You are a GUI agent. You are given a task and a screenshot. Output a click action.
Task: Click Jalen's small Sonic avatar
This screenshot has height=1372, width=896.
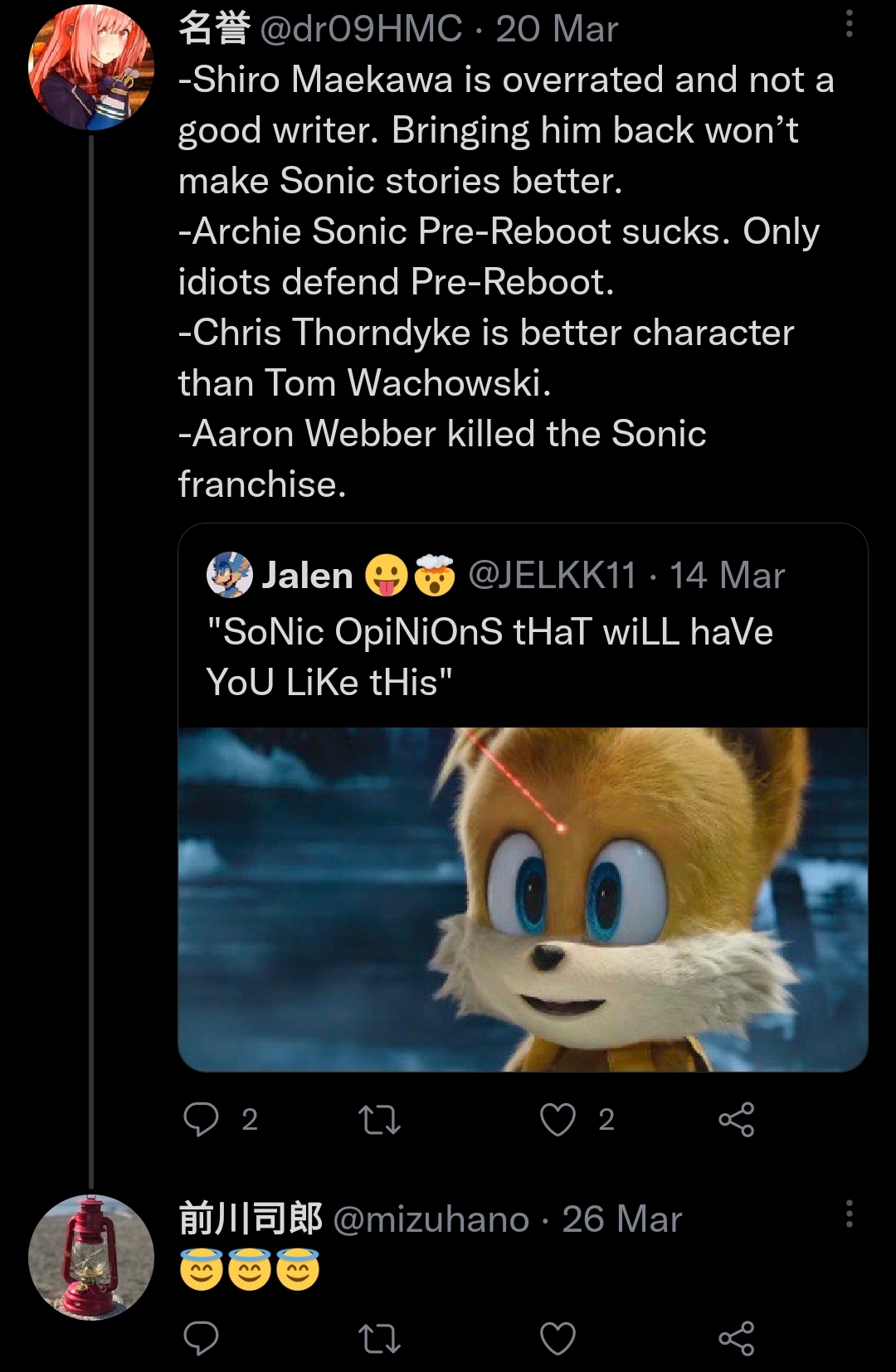[x=229, y=575]
